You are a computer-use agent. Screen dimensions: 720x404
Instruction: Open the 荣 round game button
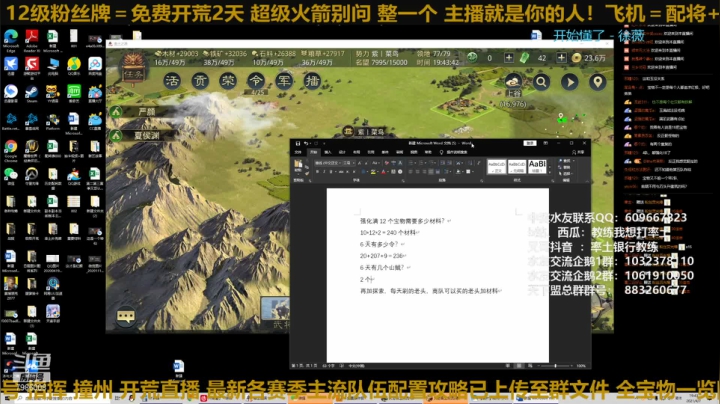point(228,81)
